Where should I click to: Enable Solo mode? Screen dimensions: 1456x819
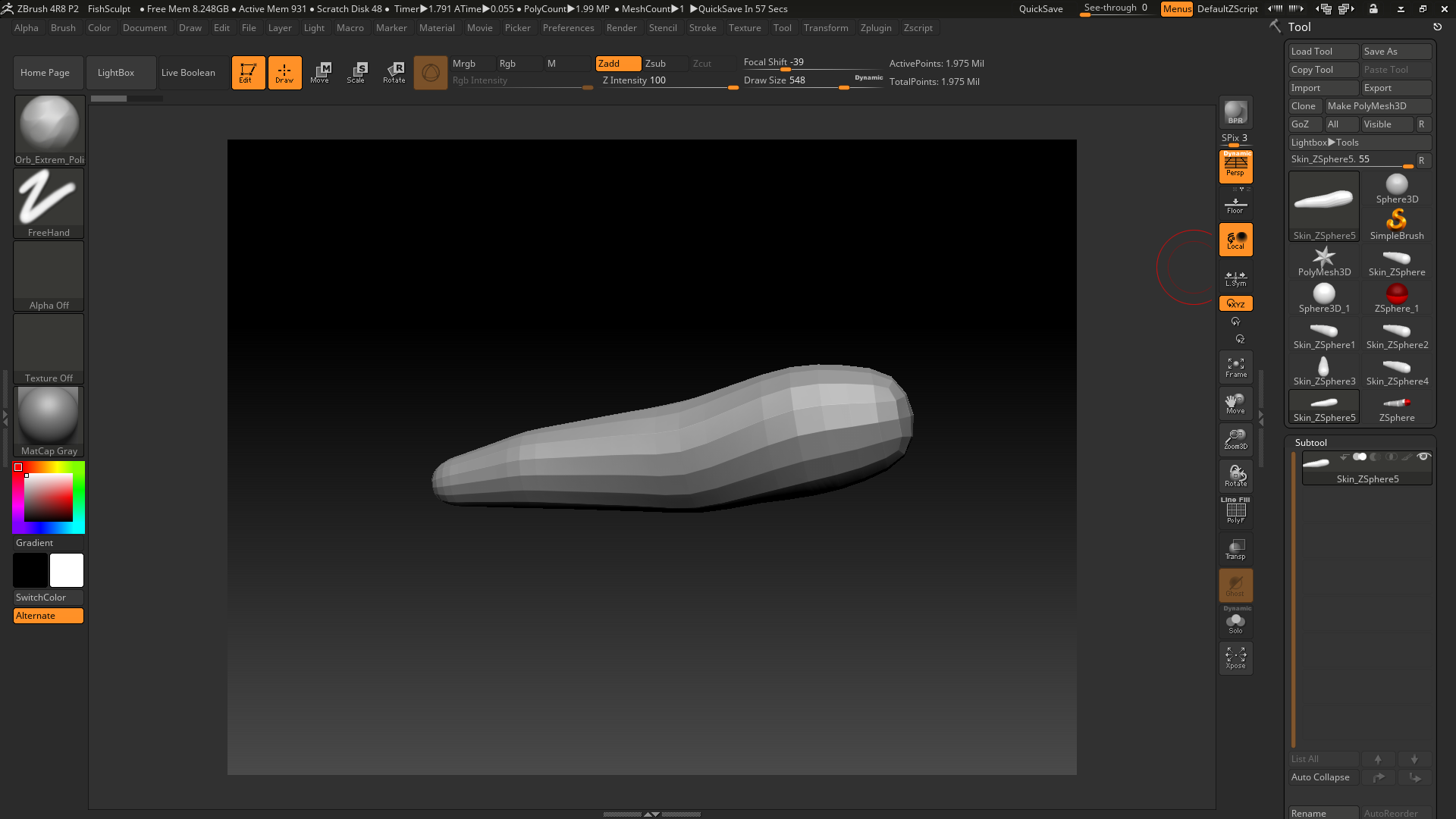click(x=1235, y=622)
